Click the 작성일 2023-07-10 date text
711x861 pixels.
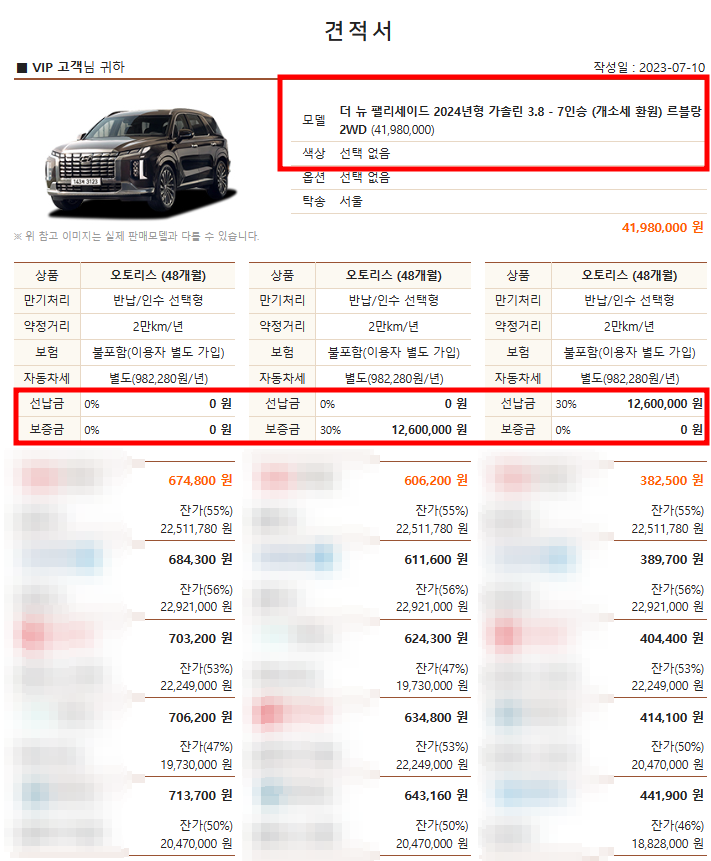648,68
